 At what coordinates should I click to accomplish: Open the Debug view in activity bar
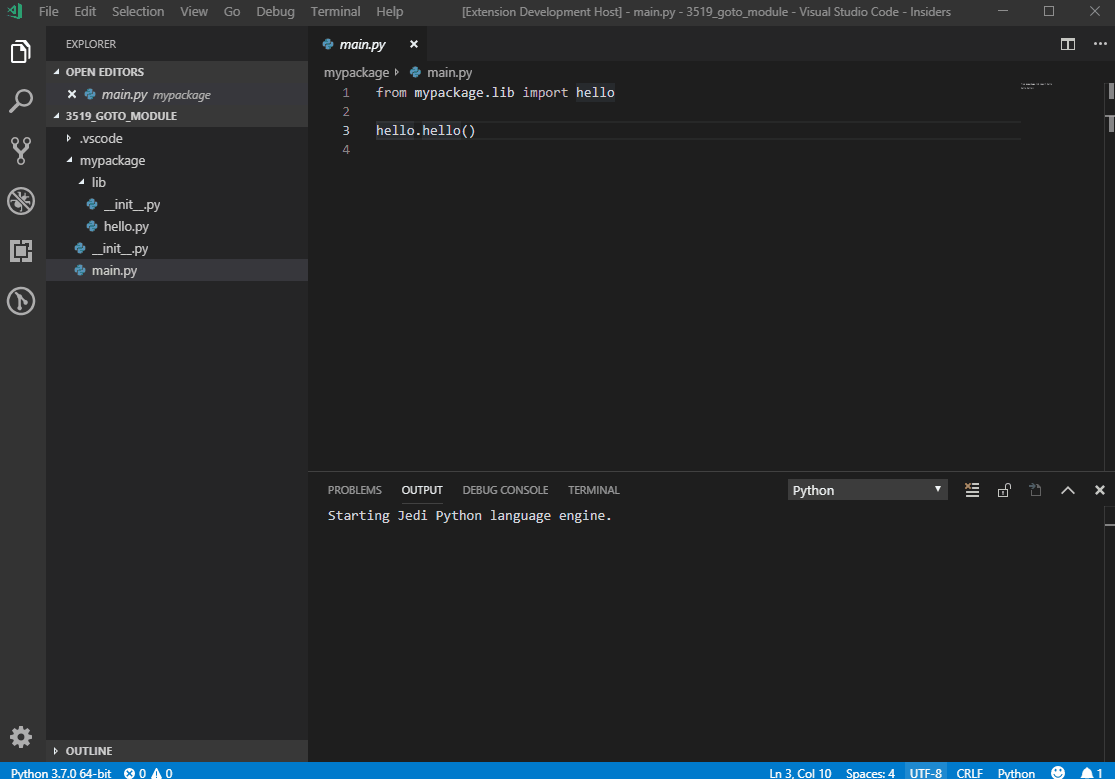pos(21,201)
